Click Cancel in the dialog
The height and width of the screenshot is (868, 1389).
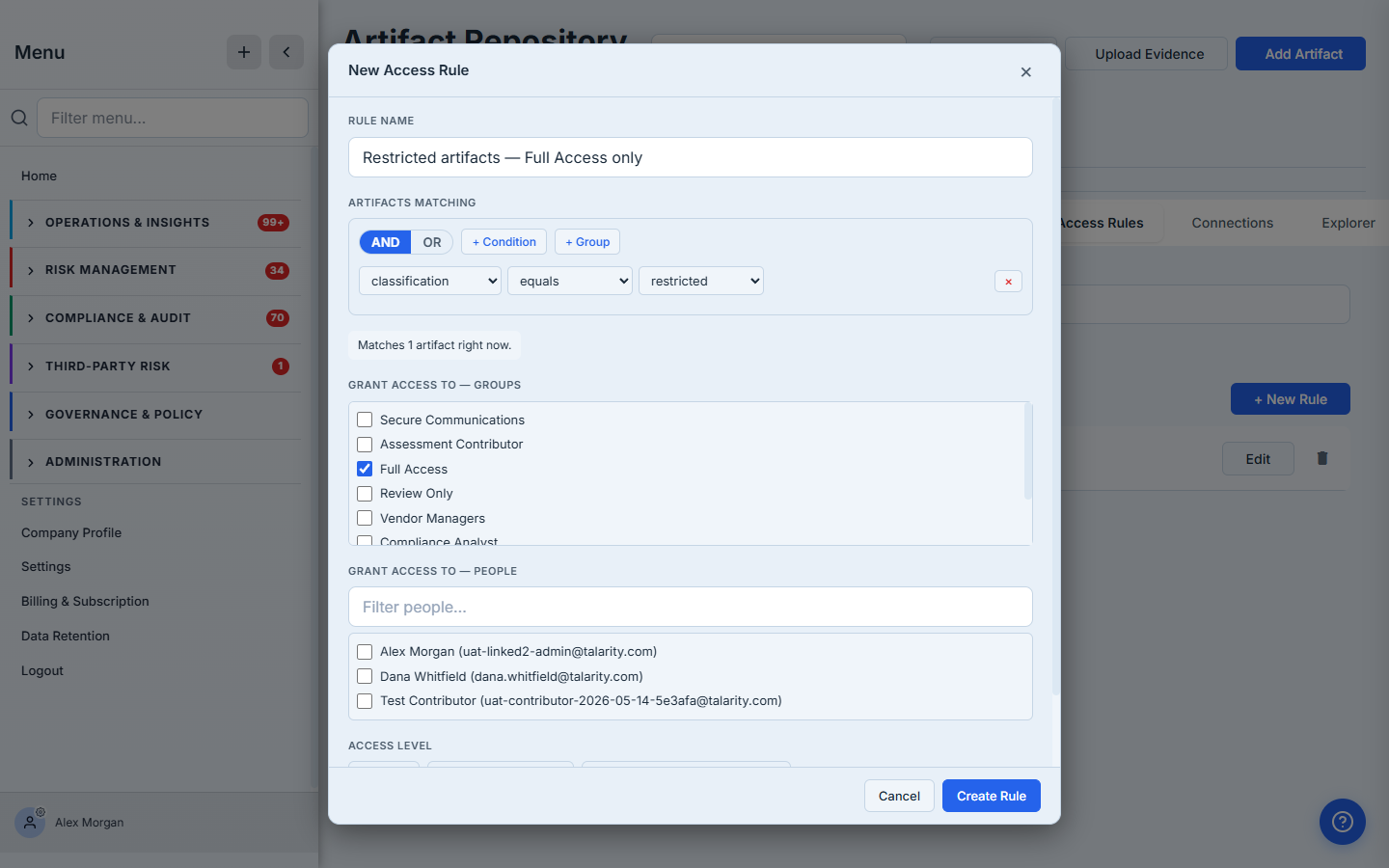point(899,796)
